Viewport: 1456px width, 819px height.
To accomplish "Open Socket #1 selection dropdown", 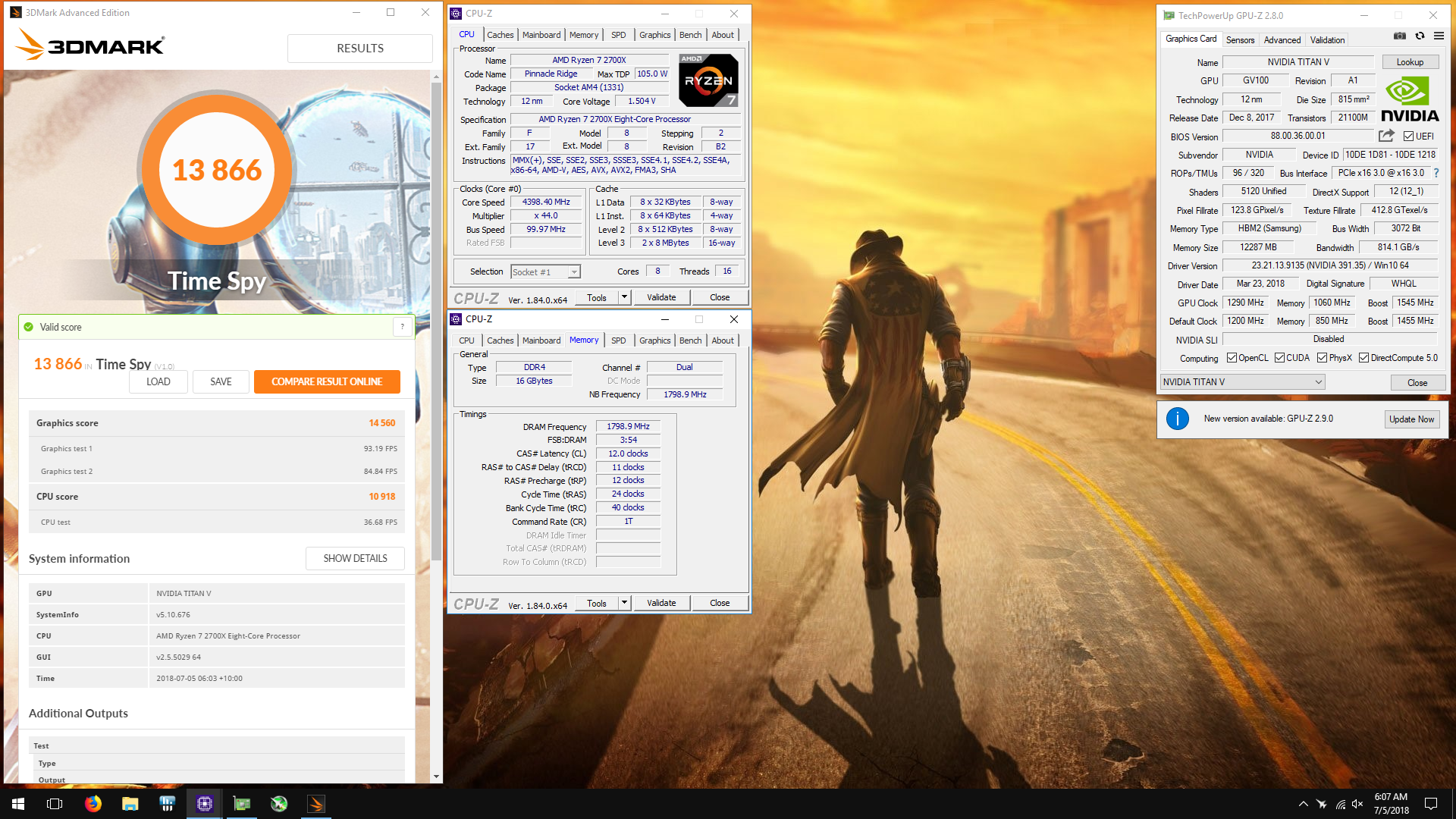I will (545, 271).
